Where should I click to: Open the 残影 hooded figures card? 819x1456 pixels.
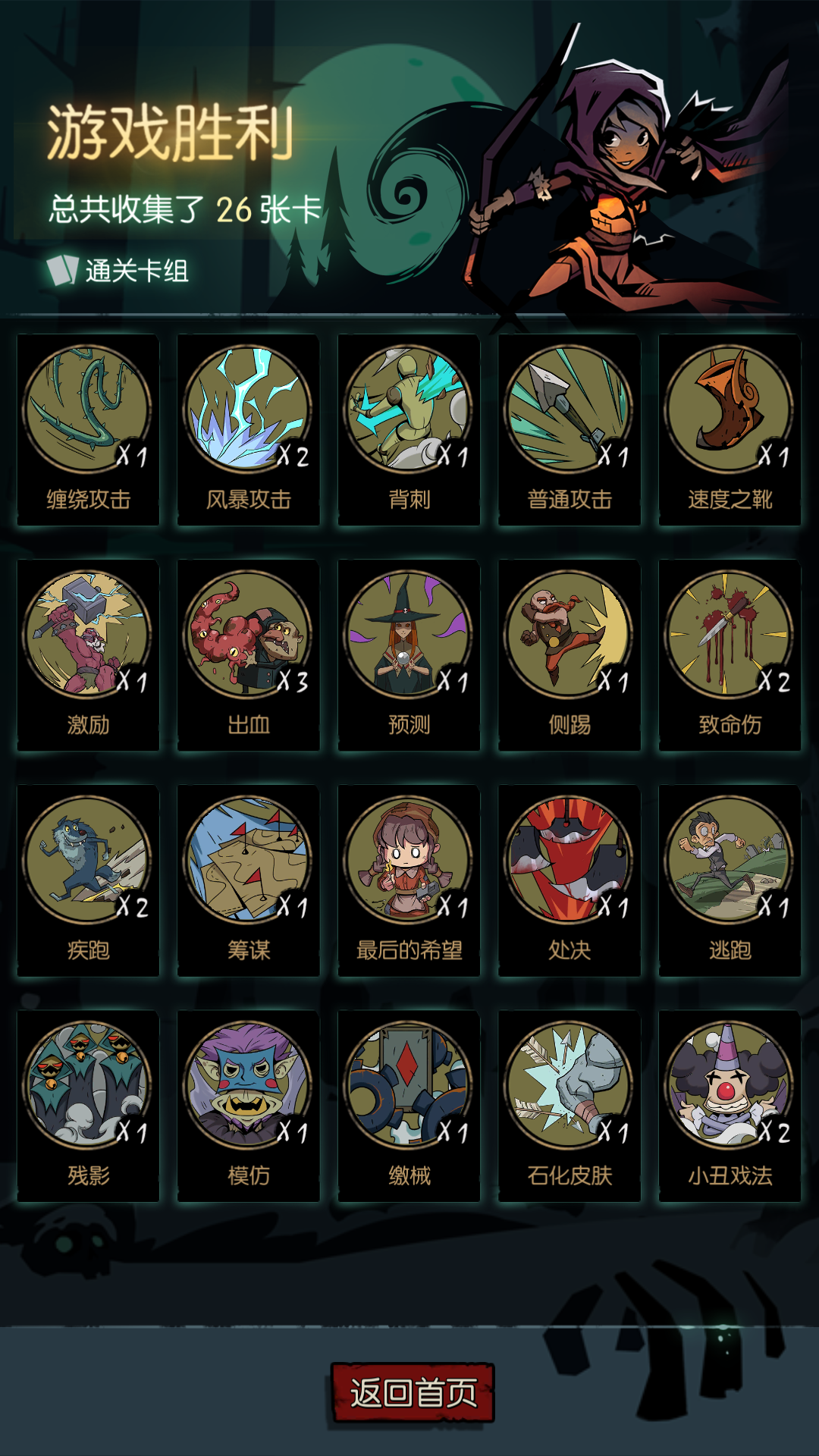tap(88, 1106)
